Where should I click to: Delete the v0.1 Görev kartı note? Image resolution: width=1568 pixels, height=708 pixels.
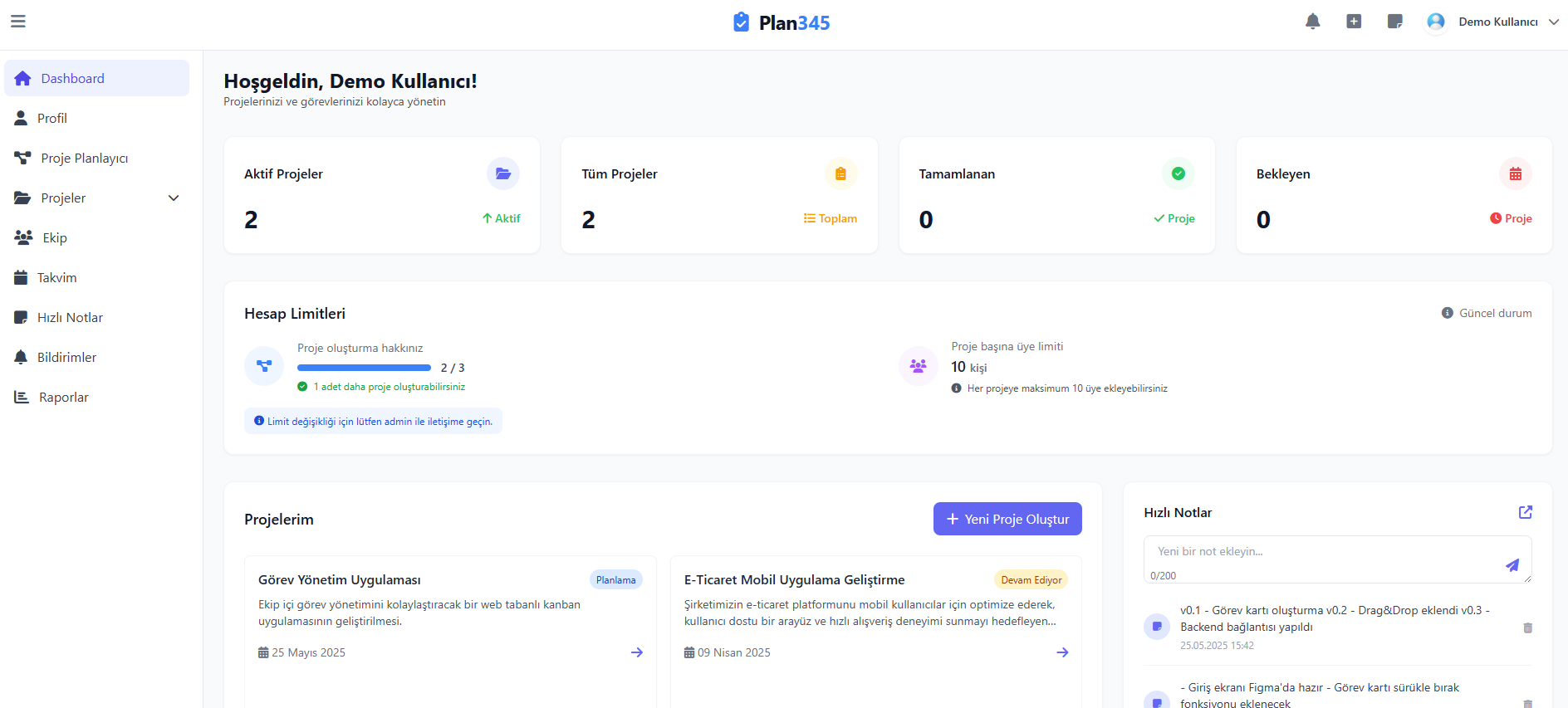click(x=1528, y=627)
